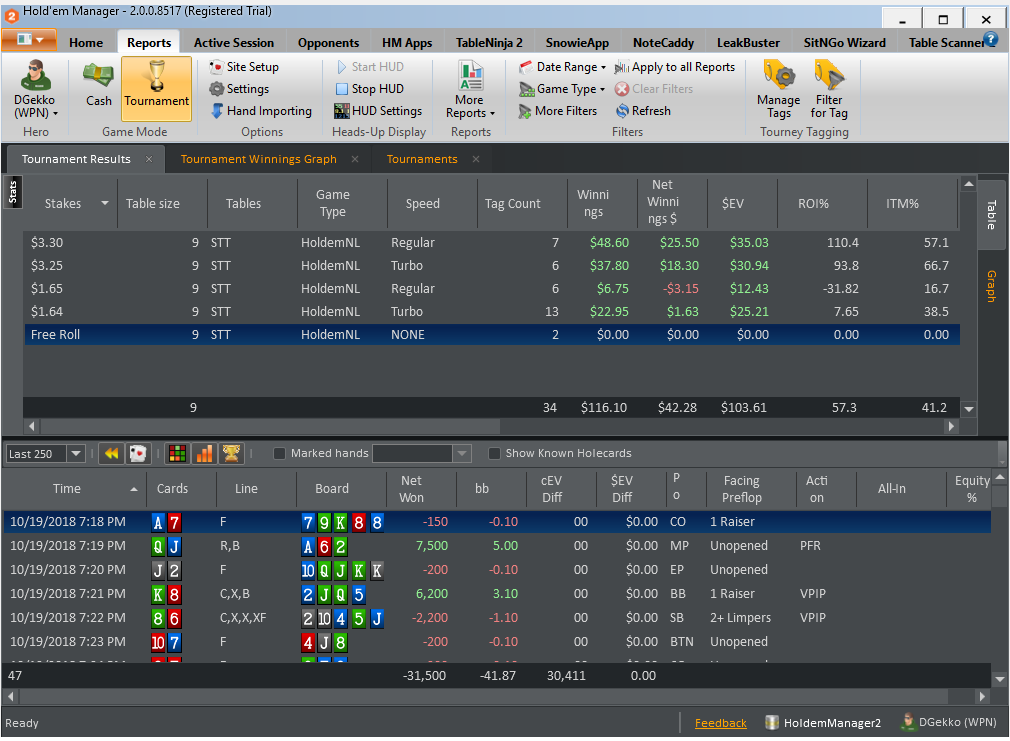Click the Hand Importing option
Screen dimensions: 1010x741
coord(262,111)
